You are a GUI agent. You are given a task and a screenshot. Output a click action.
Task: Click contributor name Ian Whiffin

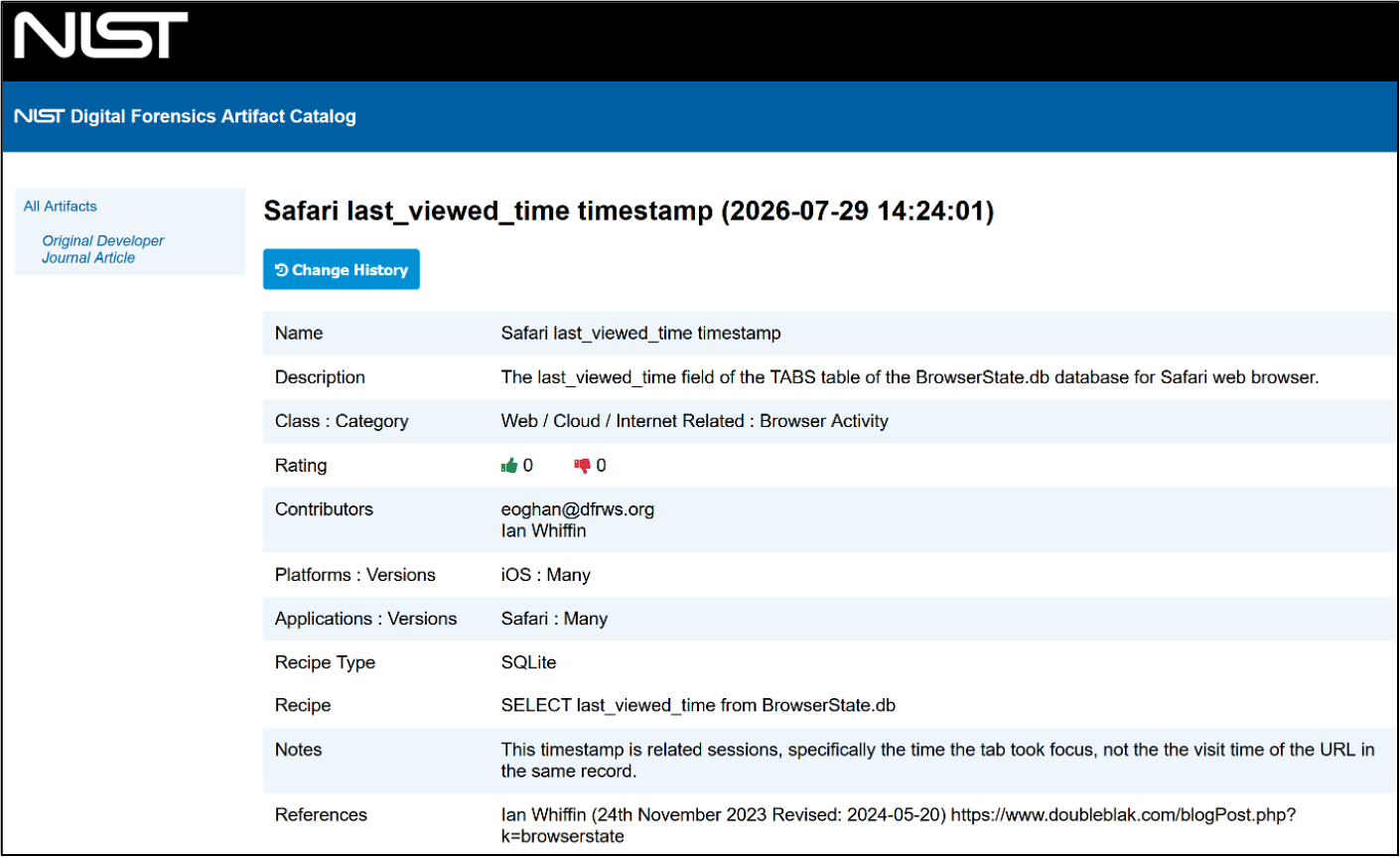click(544, 531)
